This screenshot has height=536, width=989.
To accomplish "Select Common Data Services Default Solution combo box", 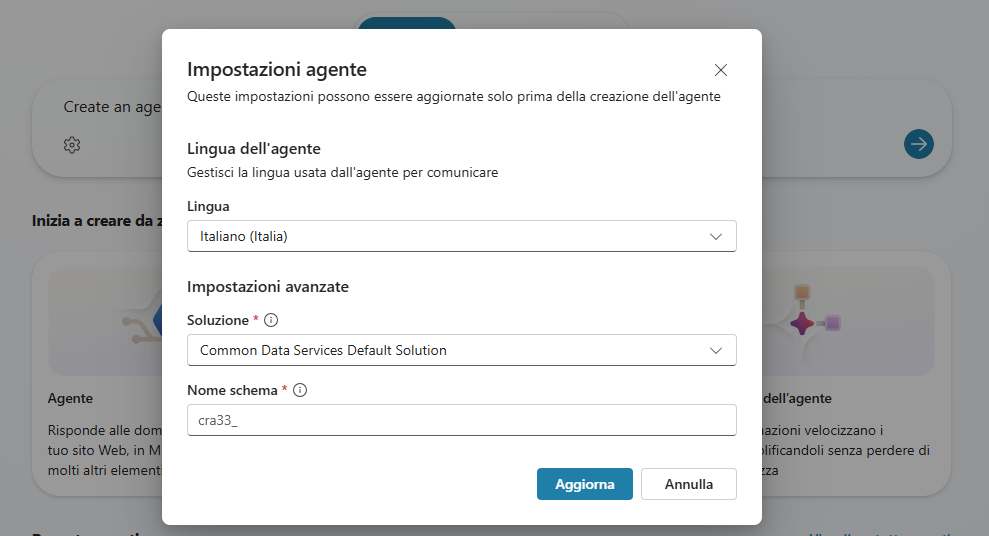I will point(461,350).
